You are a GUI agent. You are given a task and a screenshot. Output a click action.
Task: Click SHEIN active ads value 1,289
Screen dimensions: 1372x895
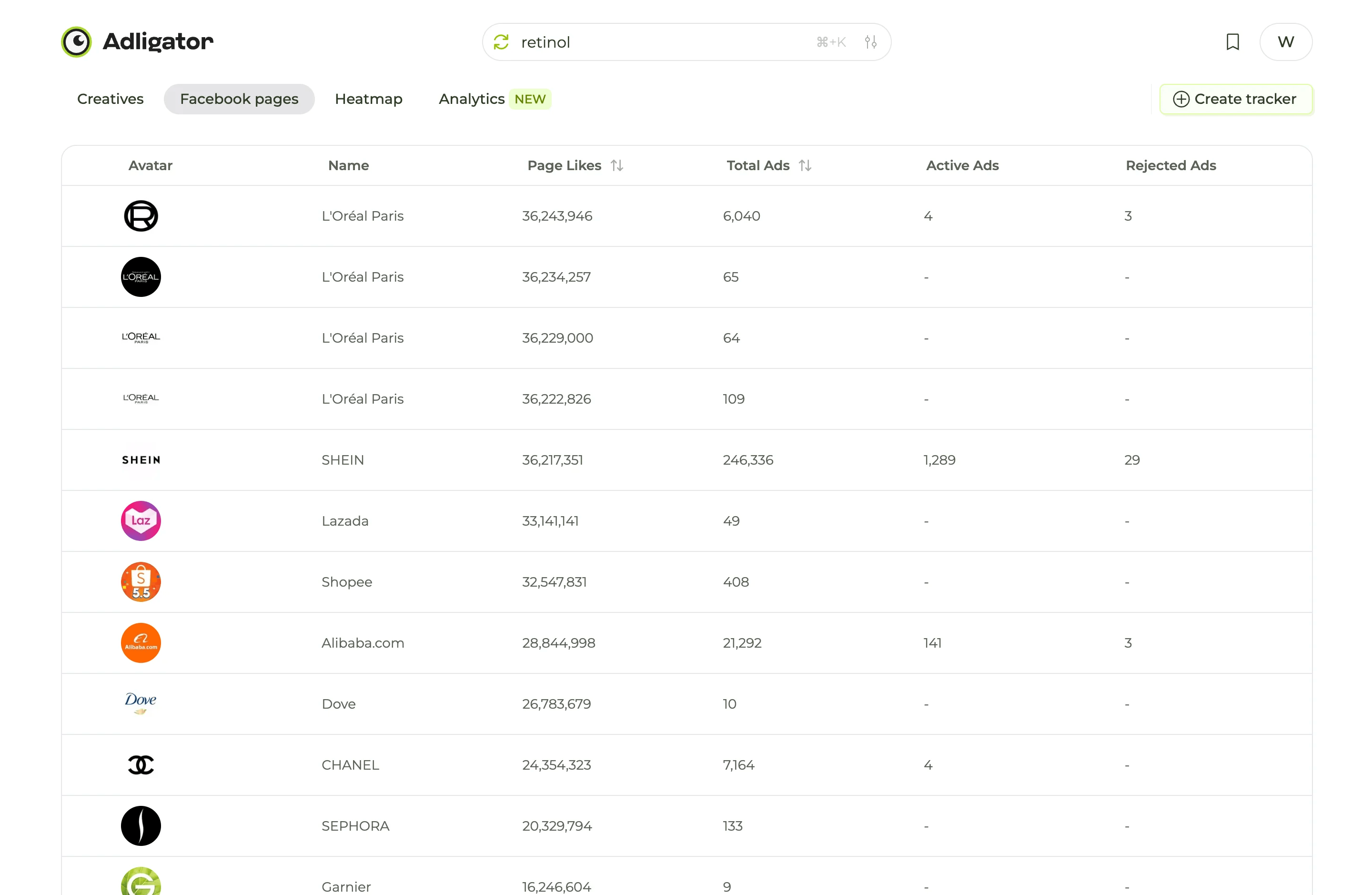[x=939, y=459]
